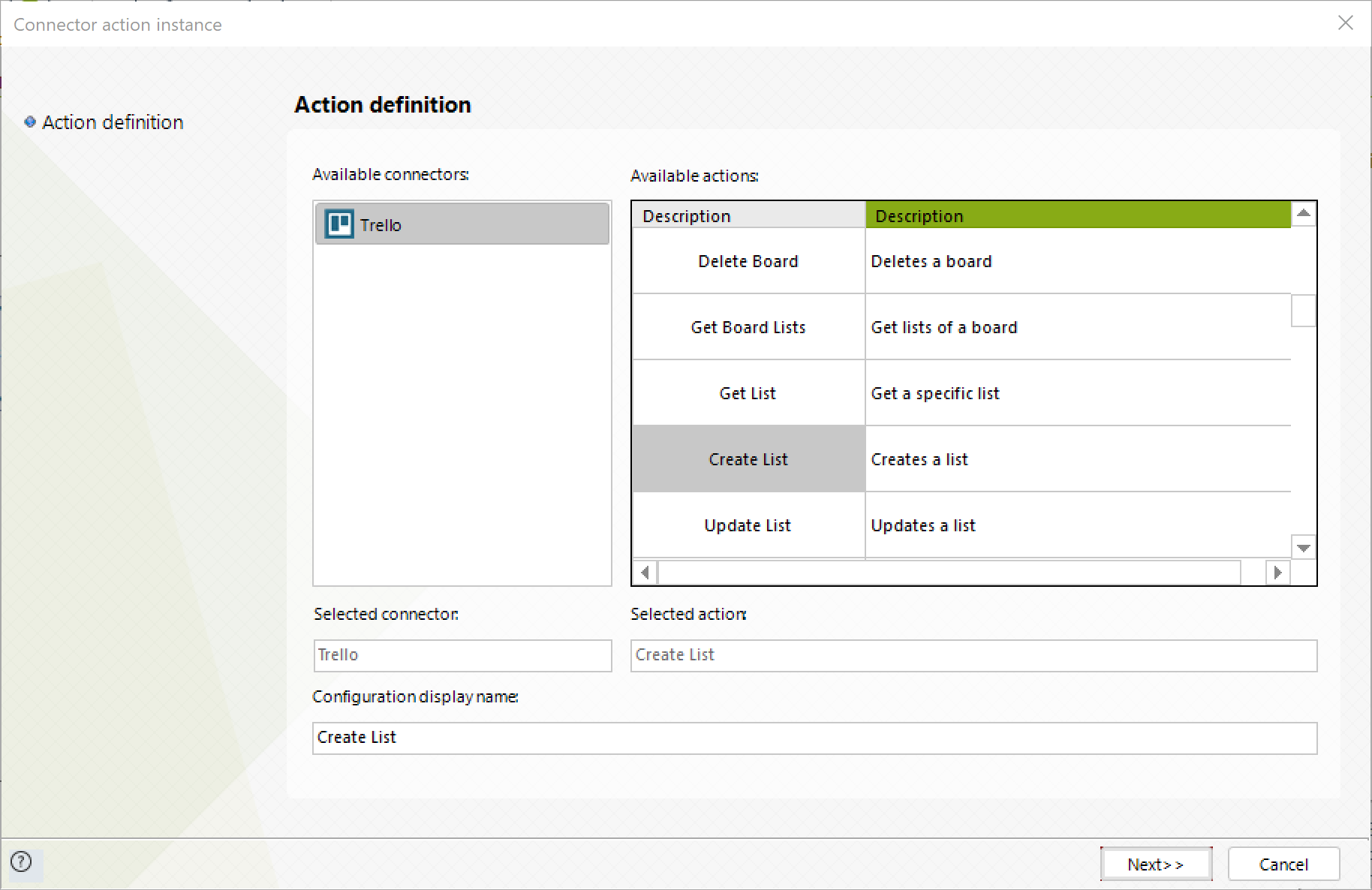Select Action definition in left sidebar
Image resolution: width=1372 pixels, height=890 pixels.
point(113,122)
